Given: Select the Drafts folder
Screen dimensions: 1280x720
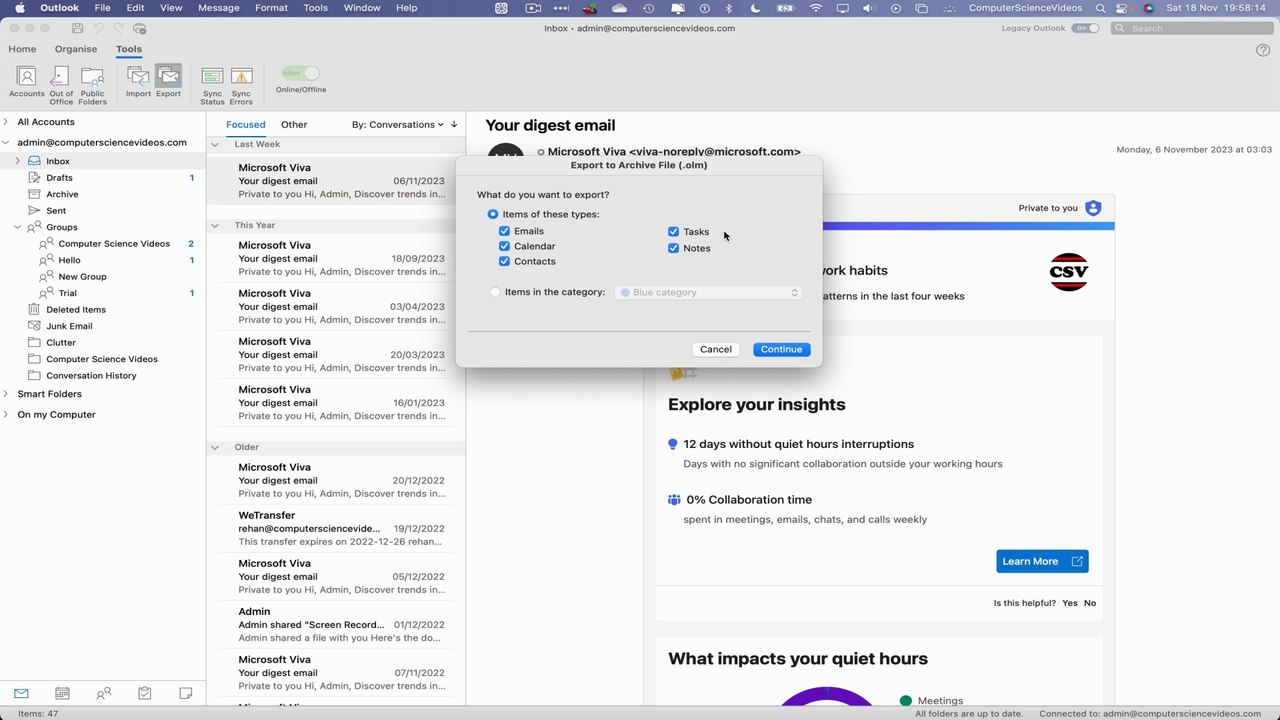Looking at the screenshot, I should tap(59, 178).
